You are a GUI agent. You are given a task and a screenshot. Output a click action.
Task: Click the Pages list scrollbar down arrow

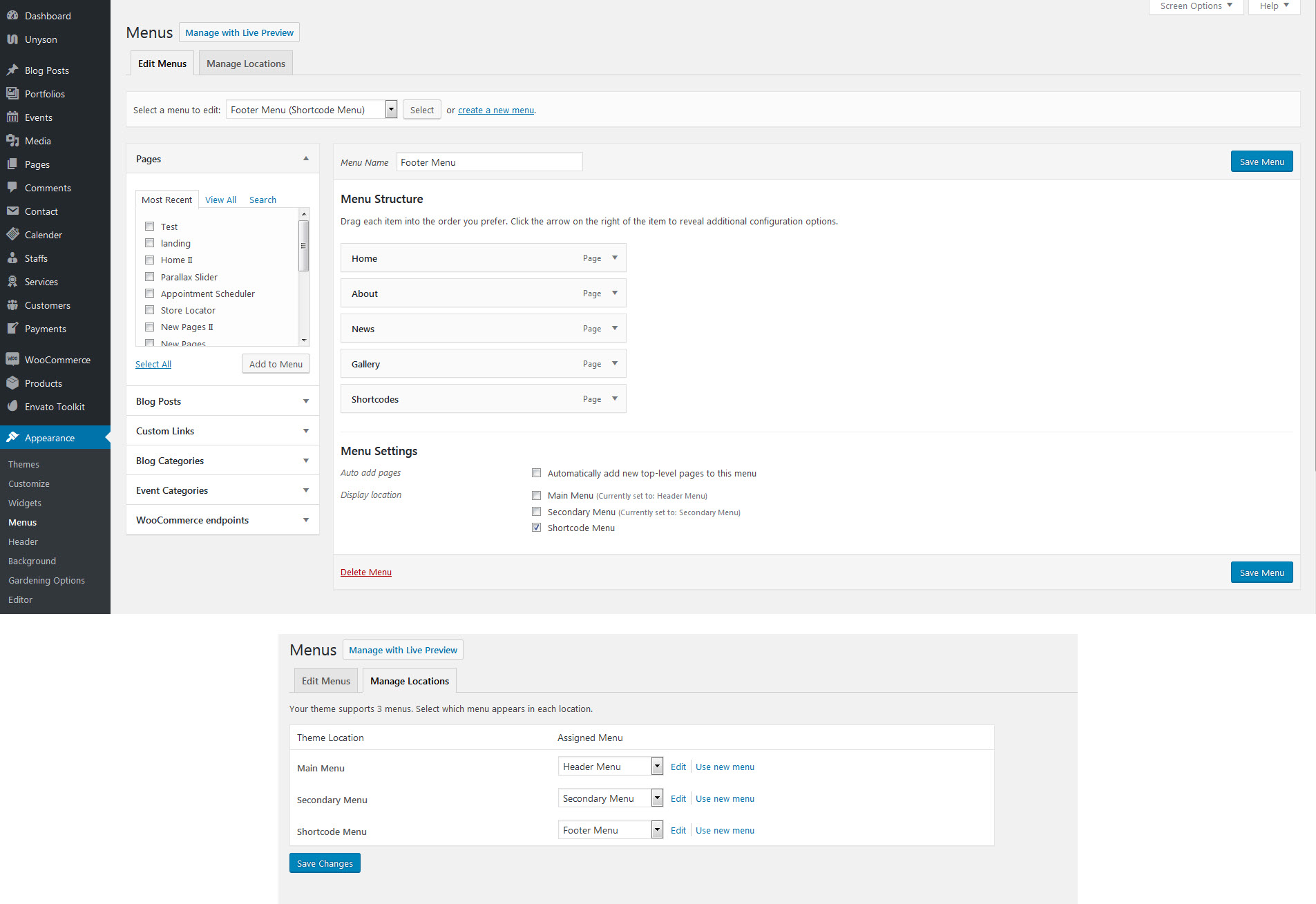tap(304, 340)
